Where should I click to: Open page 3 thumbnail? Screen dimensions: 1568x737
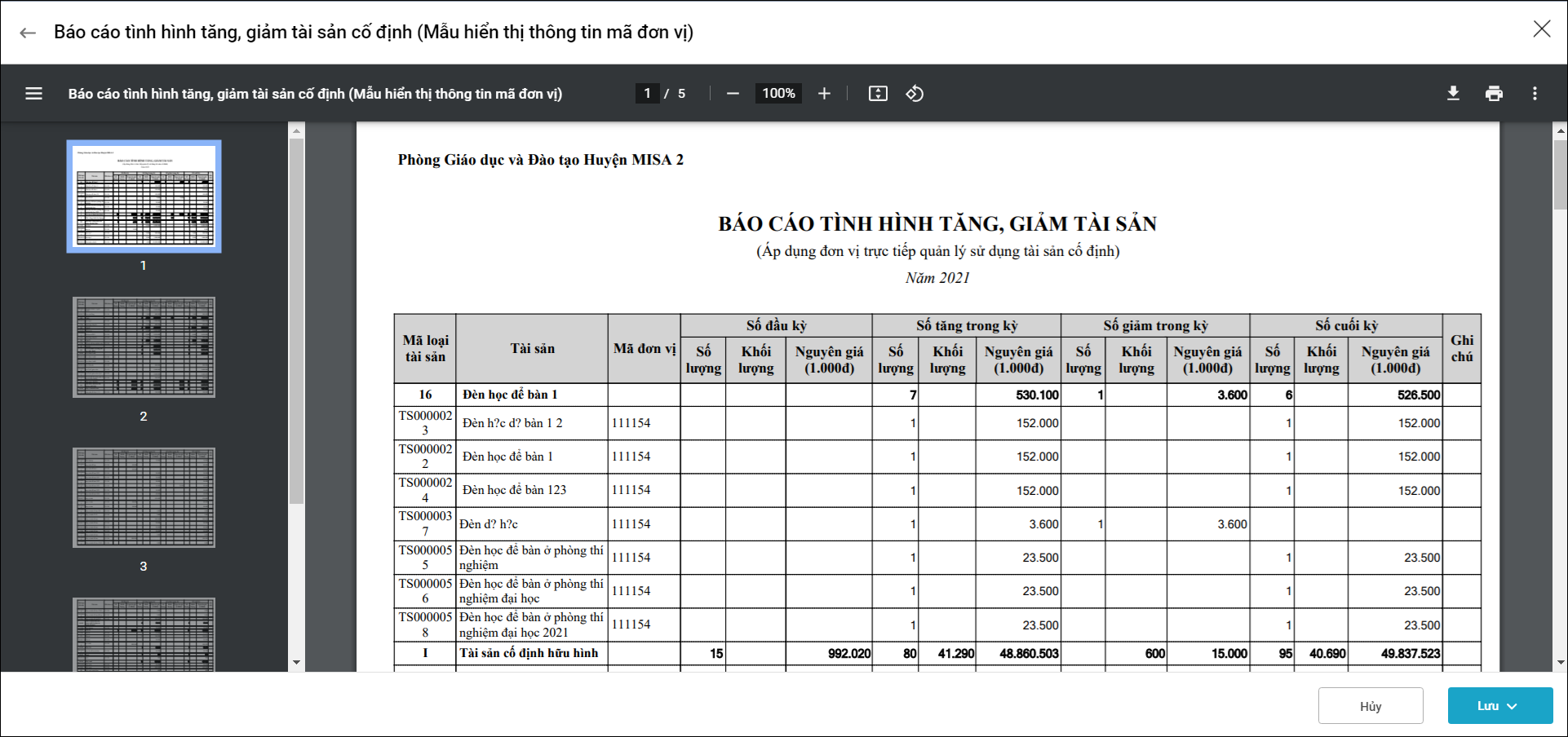pyautogui.click(x=144, y=497)
